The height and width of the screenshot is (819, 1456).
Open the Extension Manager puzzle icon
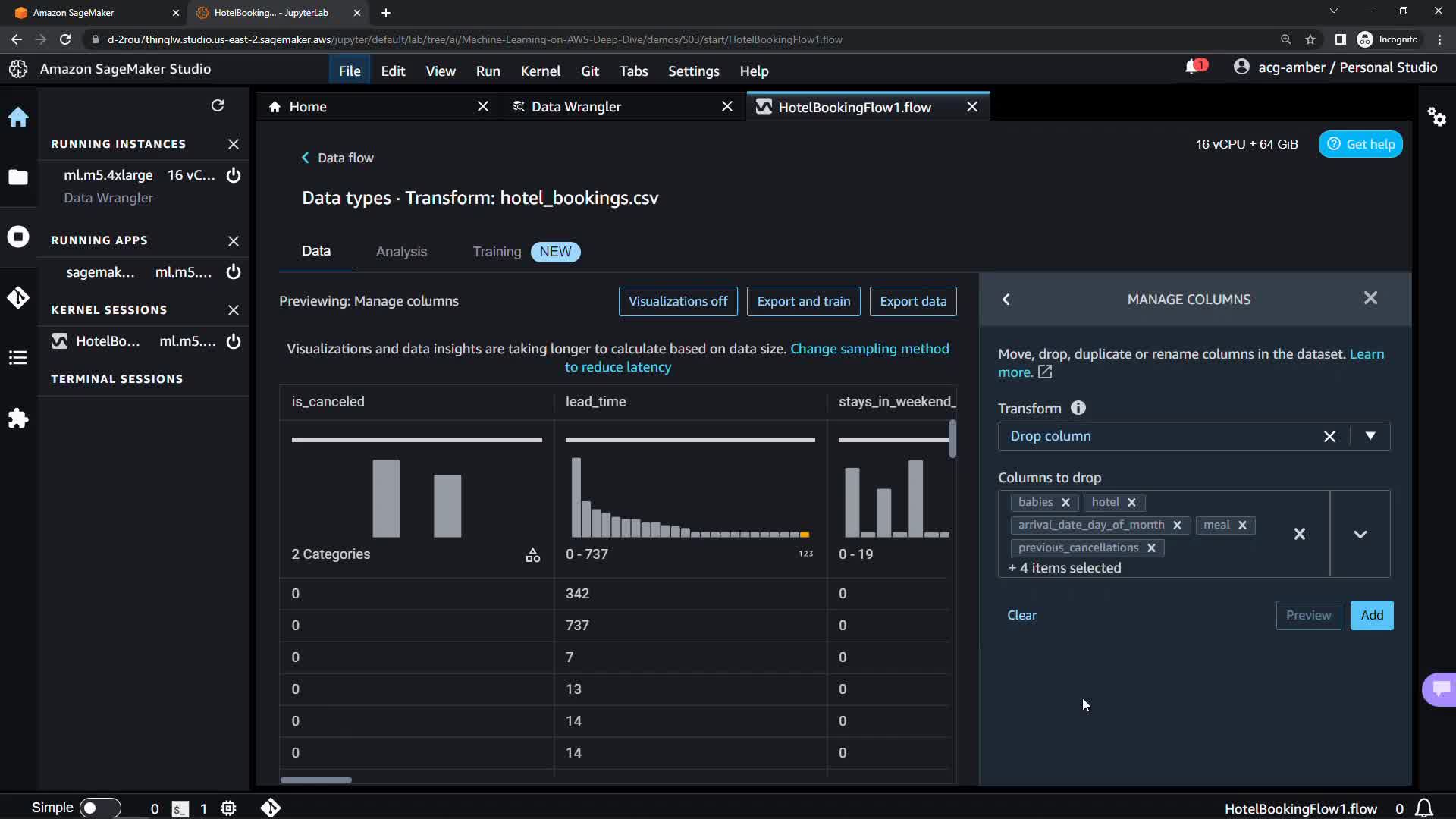(18, 419)
